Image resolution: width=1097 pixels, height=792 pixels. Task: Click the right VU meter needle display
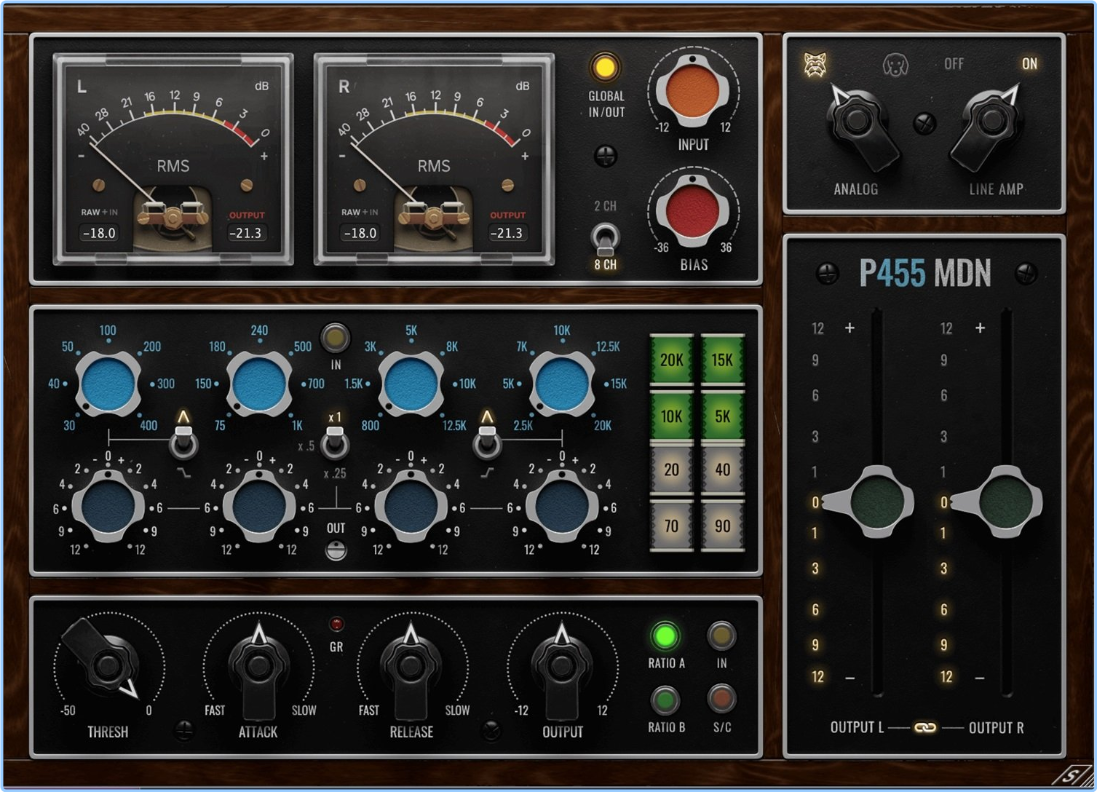click(x=434, y=158)
